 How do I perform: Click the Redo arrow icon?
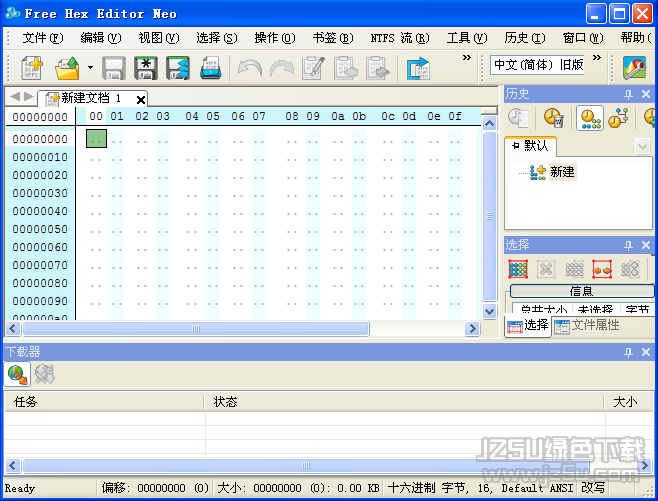282,68
